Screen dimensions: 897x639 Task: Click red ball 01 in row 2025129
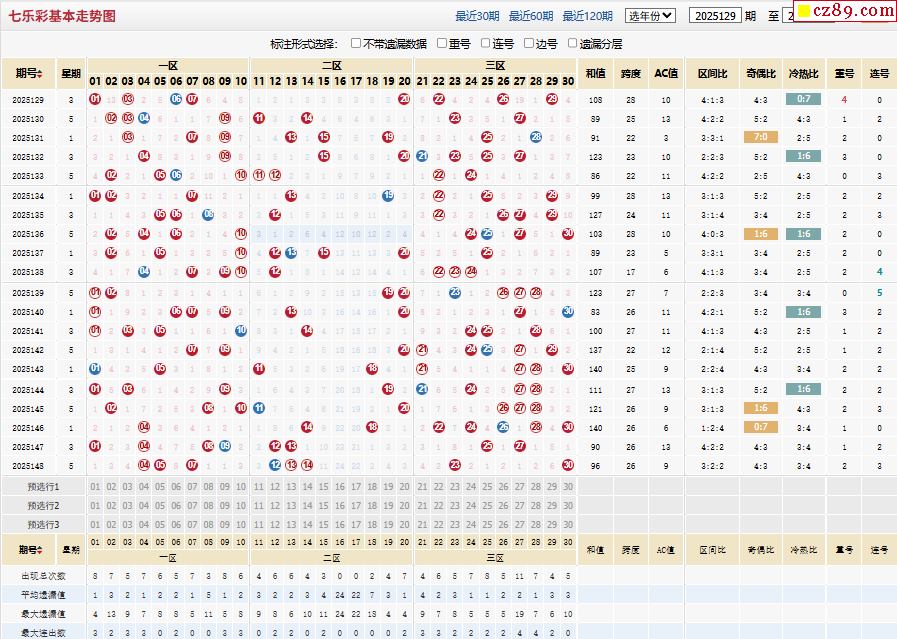[95, 99]
